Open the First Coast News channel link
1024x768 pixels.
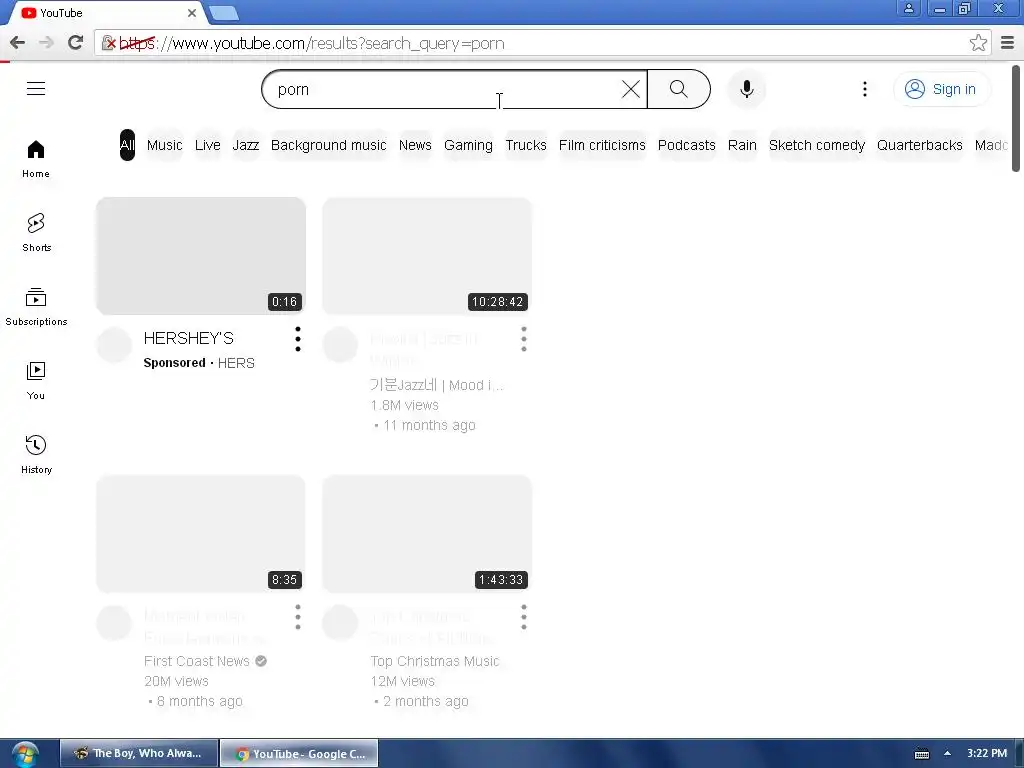(x=197, y=661)
